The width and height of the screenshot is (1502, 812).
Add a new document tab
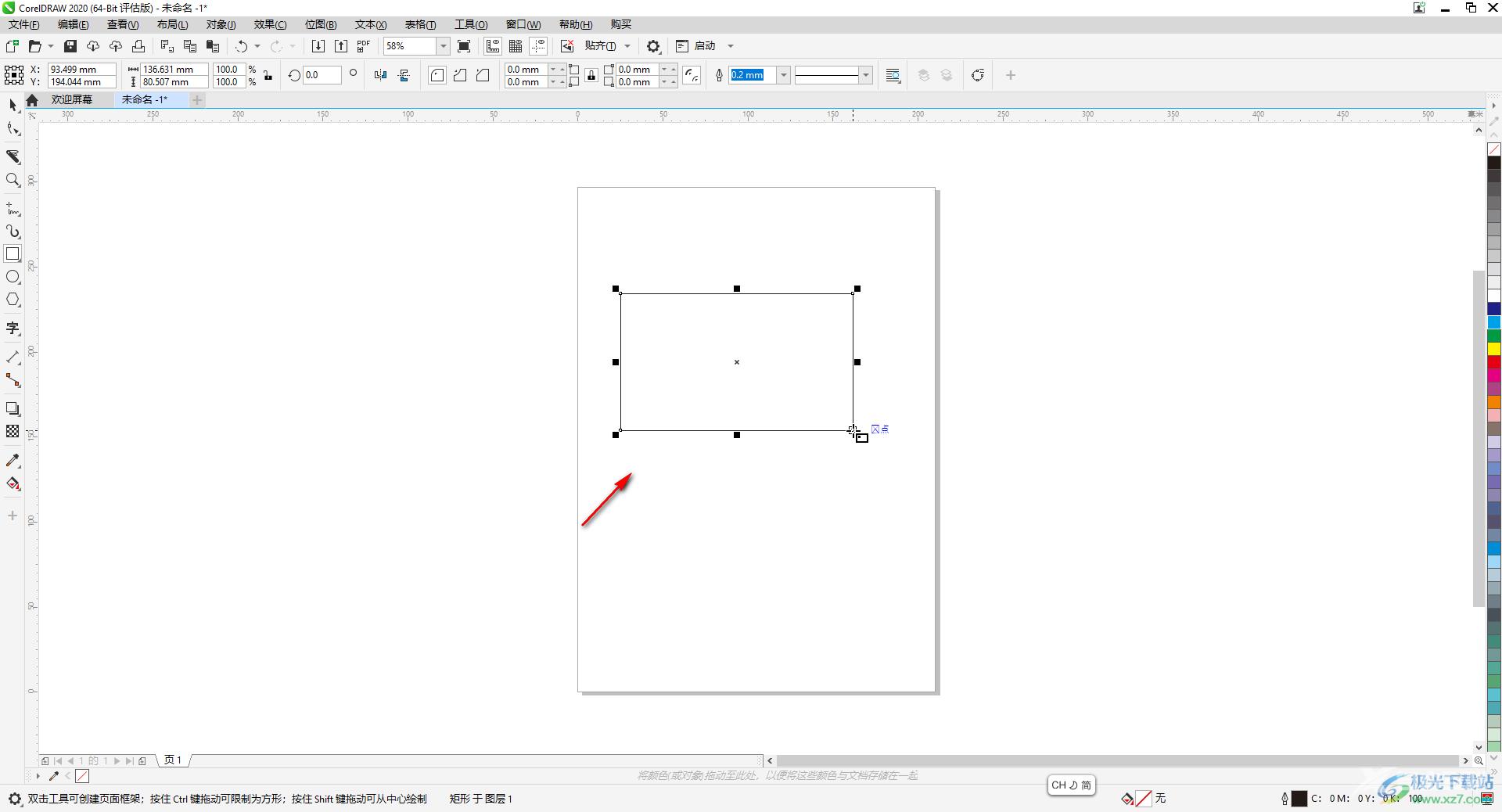pos(197,99)
